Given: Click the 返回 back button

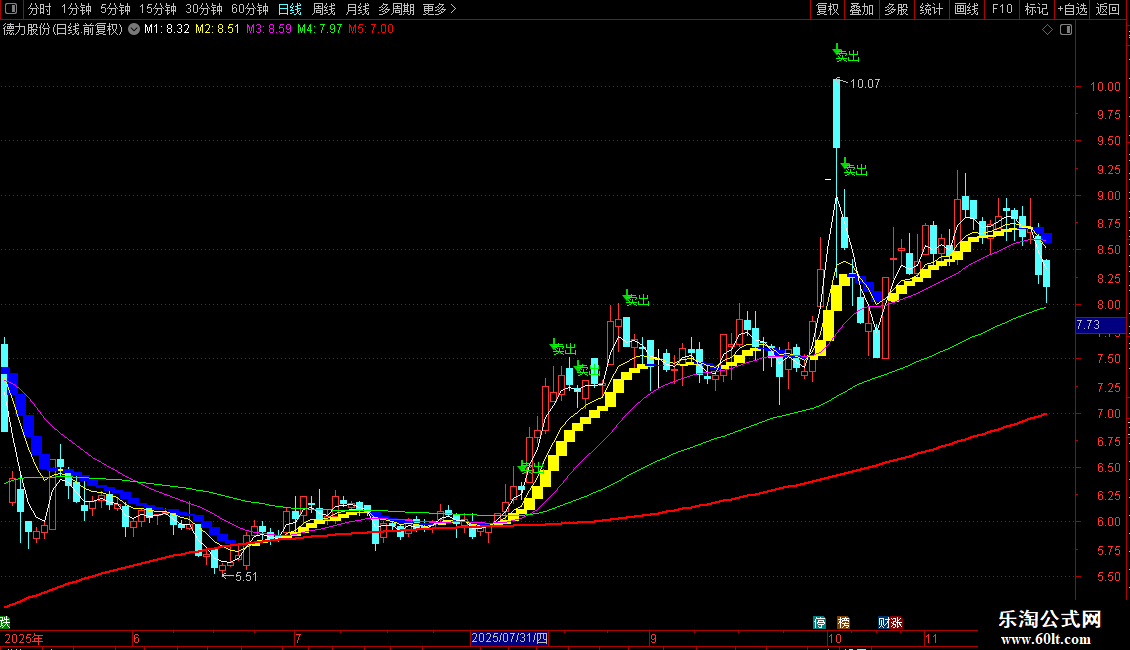Looking at the screenshot, I should 1108,9.
